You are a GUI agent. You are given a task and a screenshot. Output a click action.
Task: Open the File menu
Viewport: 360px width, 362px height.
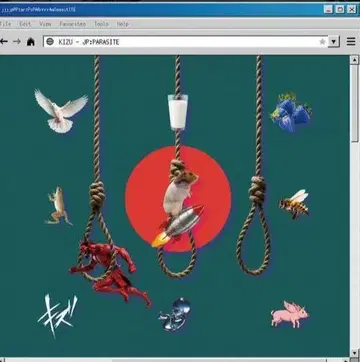coord(5,24)
